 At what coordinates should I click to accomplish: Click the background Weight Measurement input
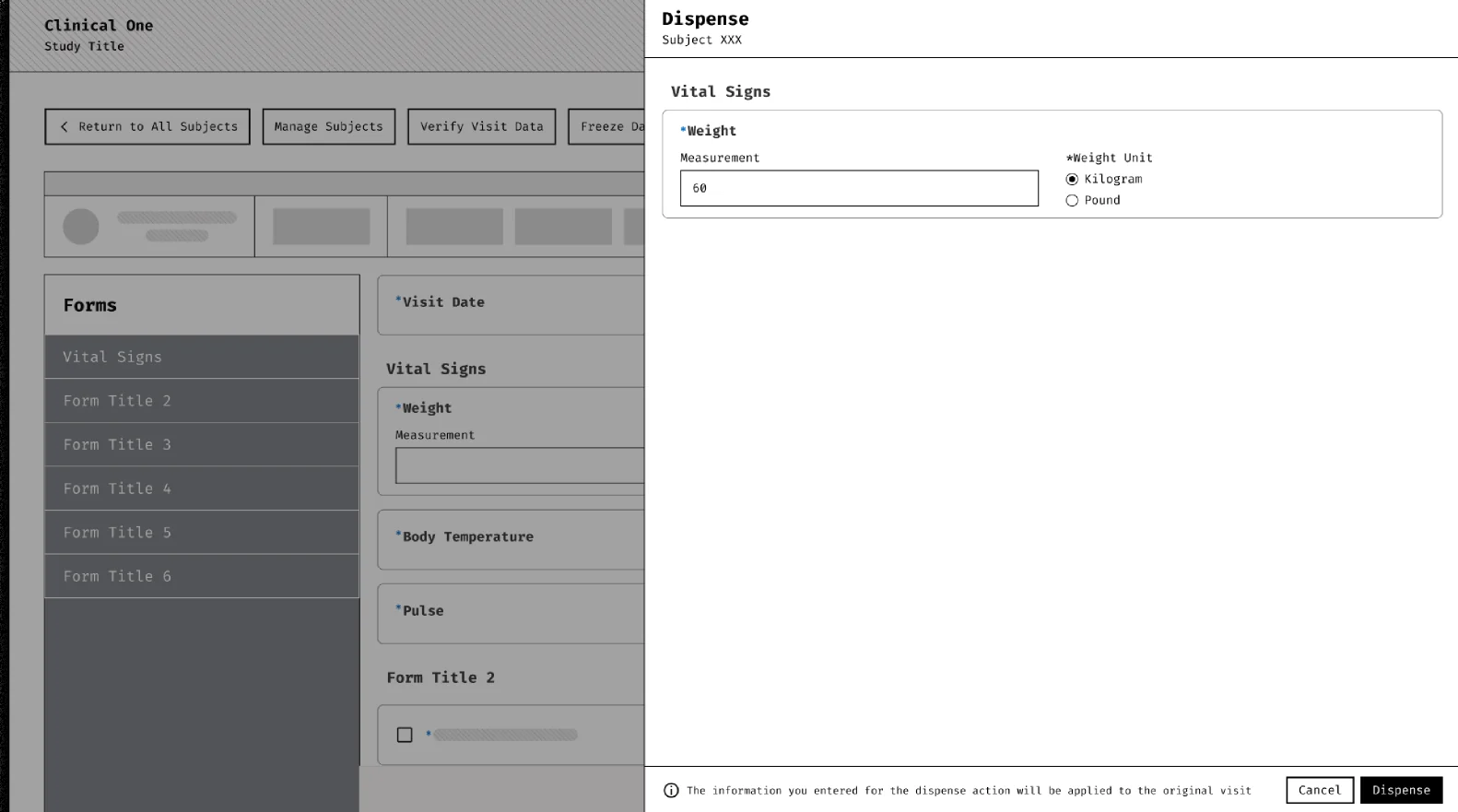click(520, 465)
